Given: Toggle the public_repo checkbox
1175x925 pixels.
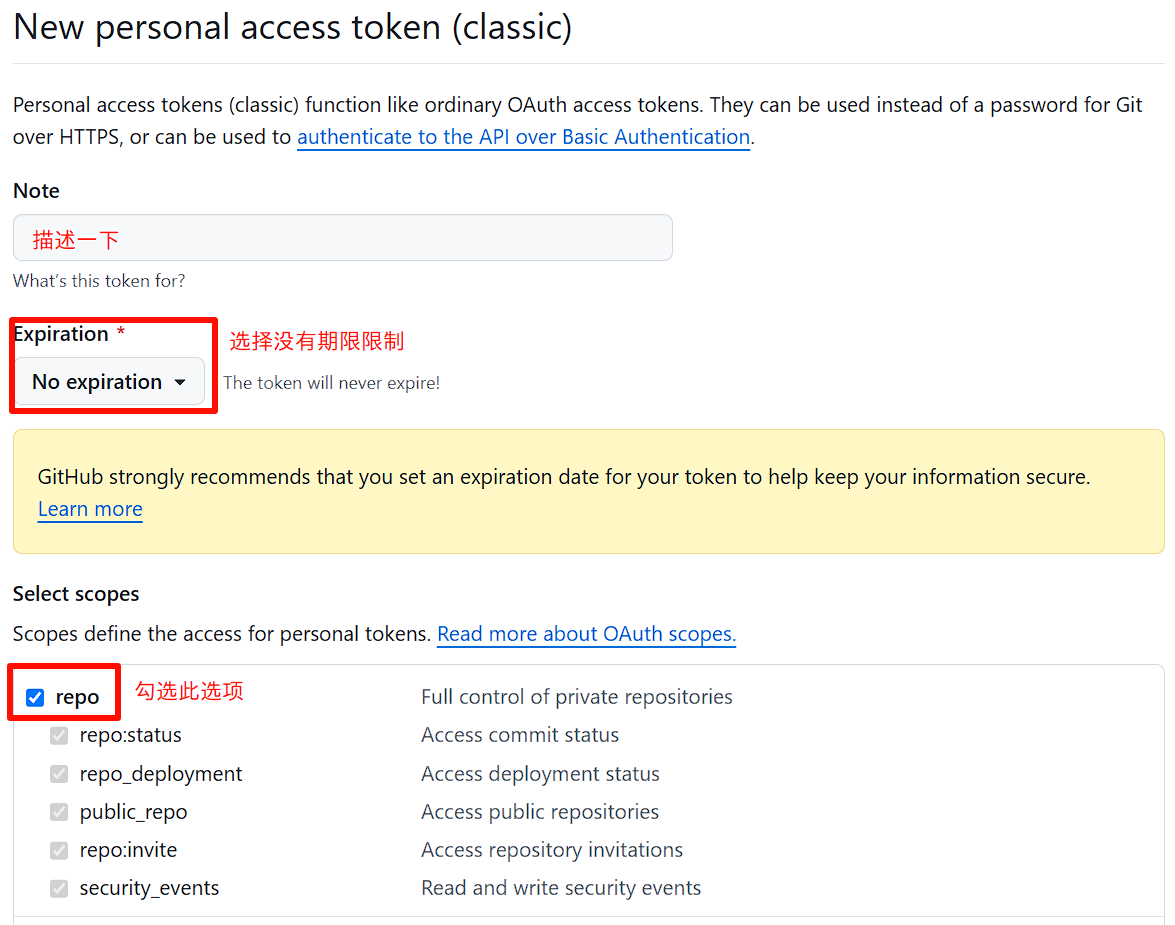Looking at the screenshot, I should pyautogui.click(x=59, y=812).
